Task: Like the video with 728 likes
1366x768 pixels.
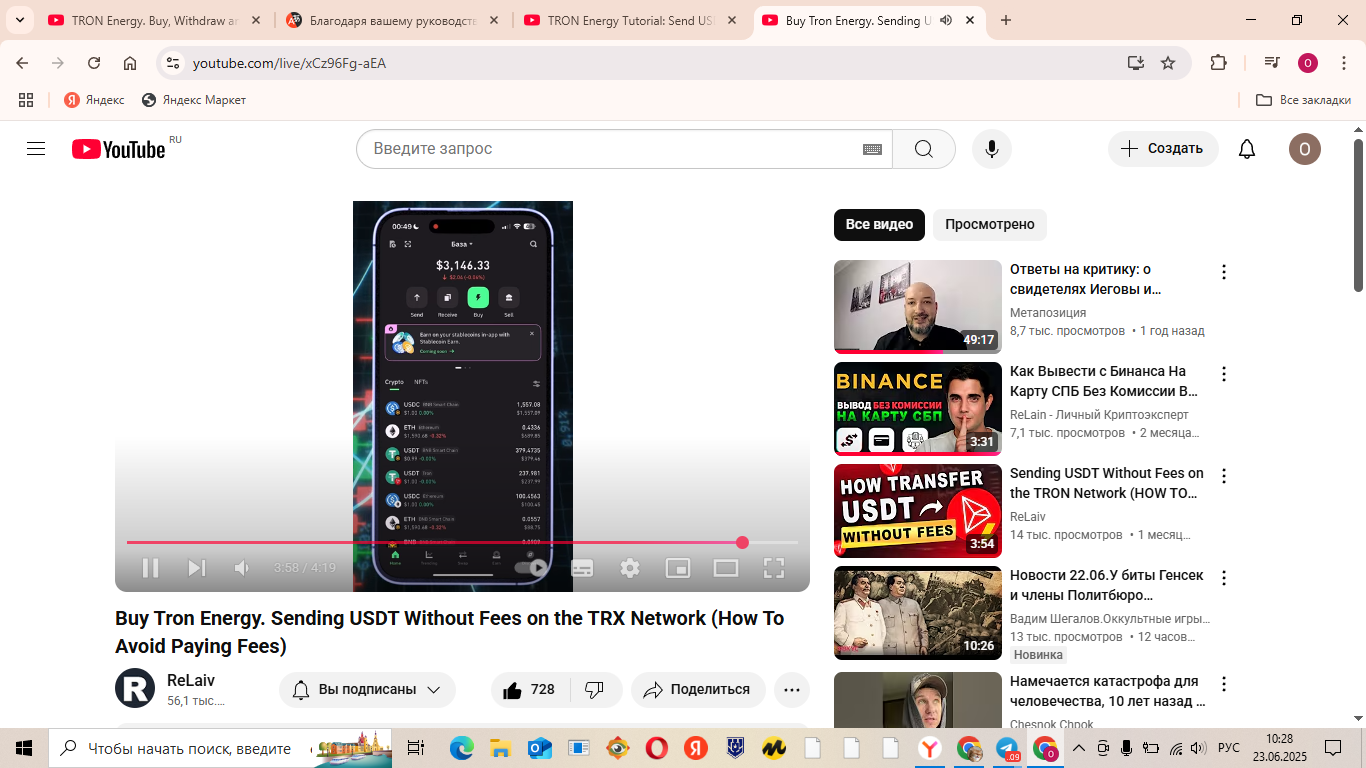Action: pos(530,690)
